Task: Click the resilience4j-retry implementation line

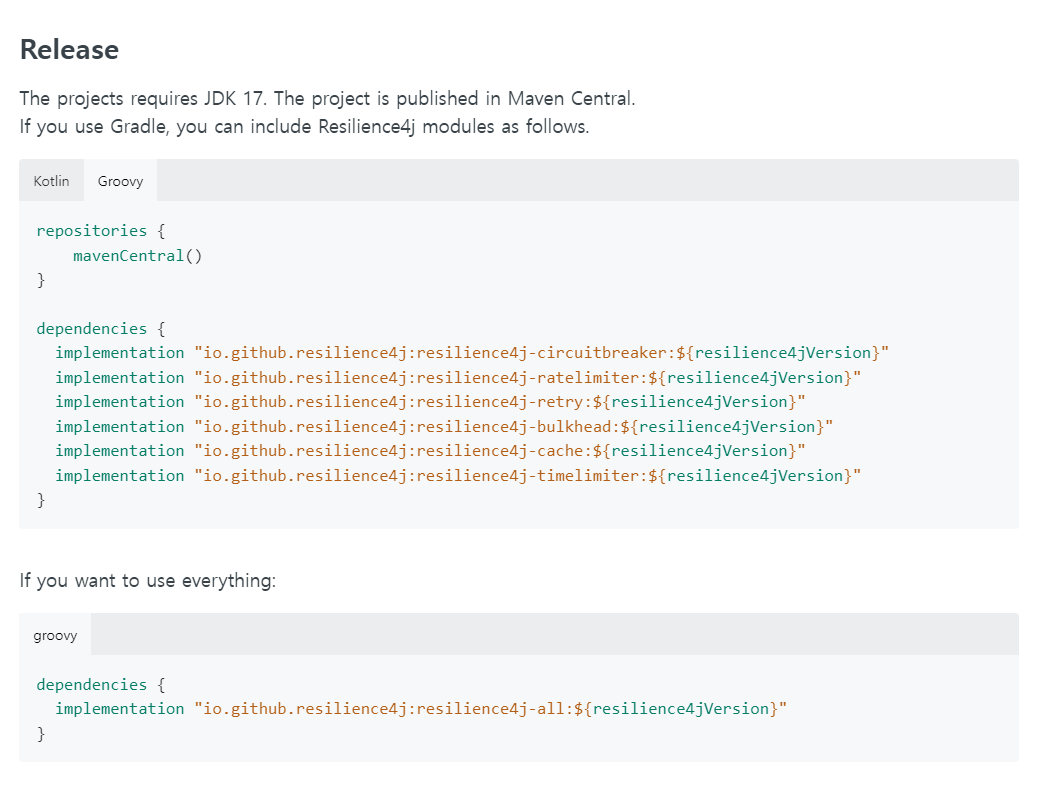Action: [430, 402]
